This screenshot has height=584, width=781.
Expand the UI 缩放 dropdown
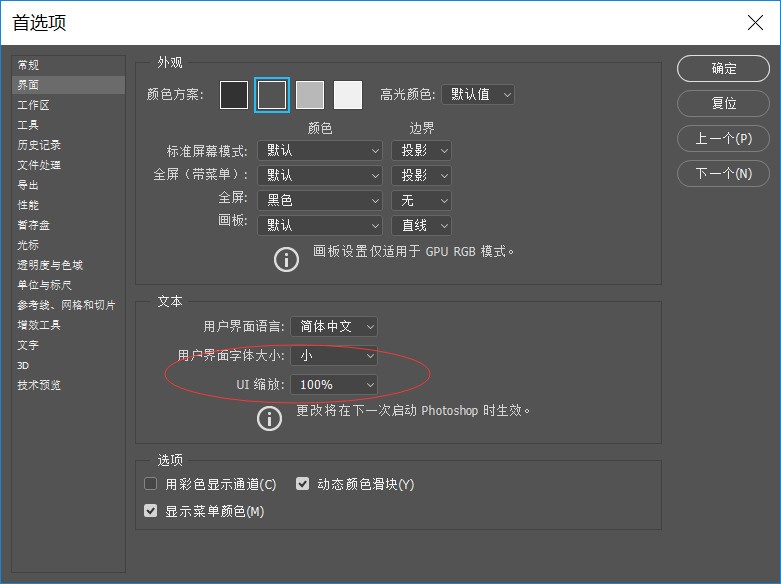(334, 384)
